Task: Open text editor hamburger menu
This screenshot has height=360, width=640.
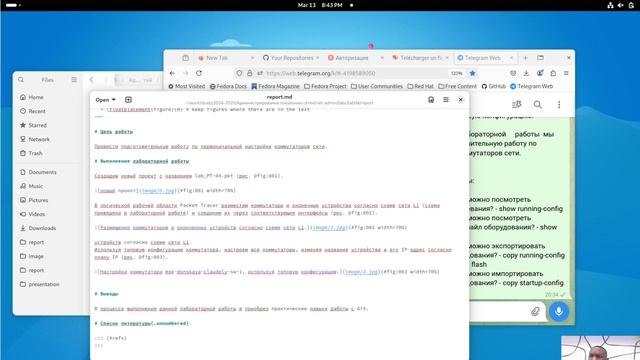Action: 446,100
